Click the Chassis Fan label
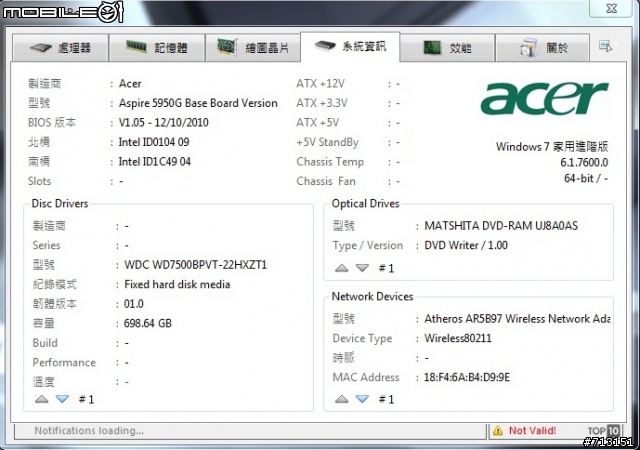The height and width of the screenshot is (450, 640). [x=326, y=181]
